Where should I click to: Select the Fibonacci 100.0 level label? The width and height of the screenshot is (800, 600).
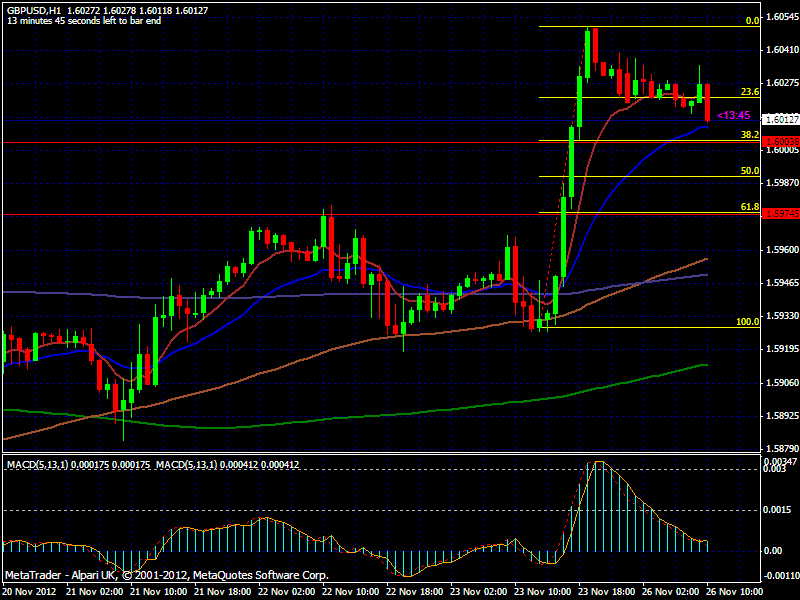tap(747, 322)
